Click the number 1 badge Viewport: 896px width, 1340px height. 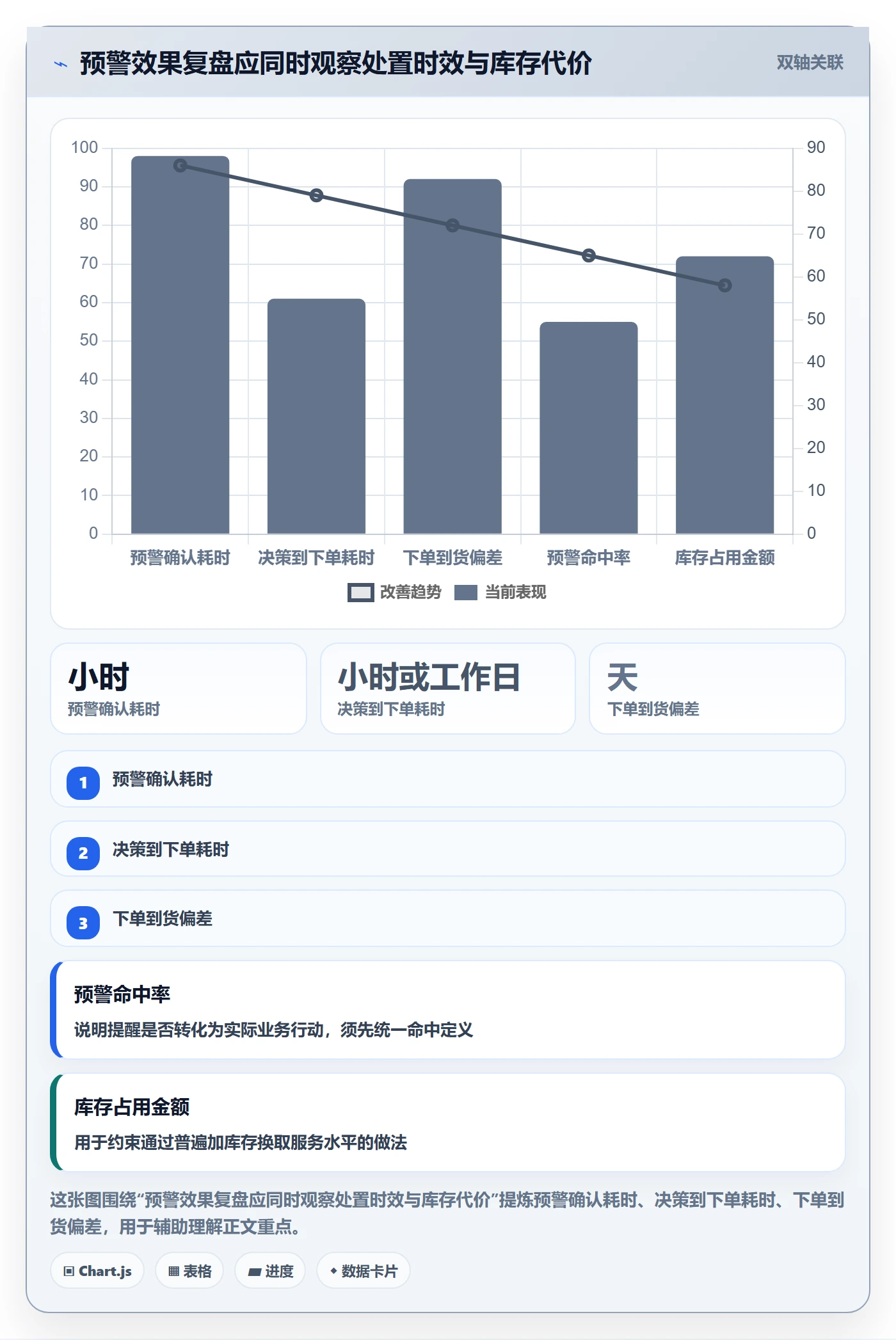pos(83,783)
